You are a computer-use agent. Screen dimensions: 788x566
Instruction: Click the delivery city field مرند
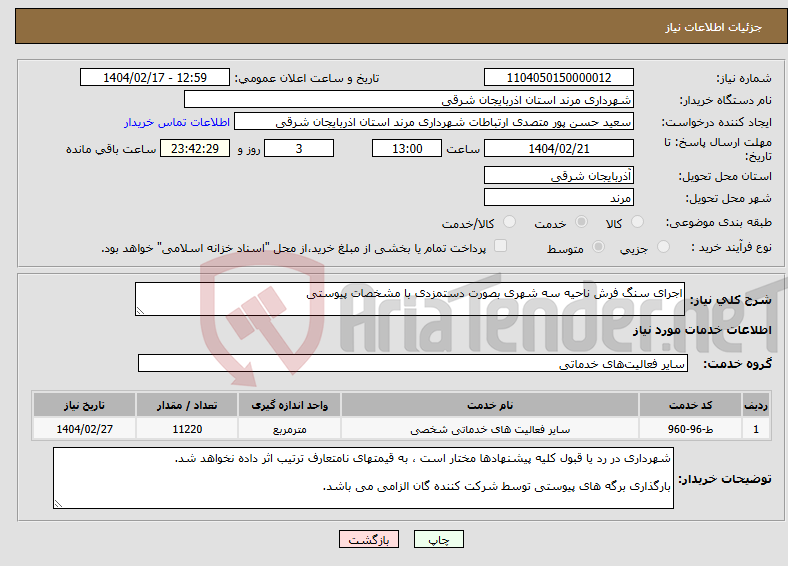[x=558, y=198]
